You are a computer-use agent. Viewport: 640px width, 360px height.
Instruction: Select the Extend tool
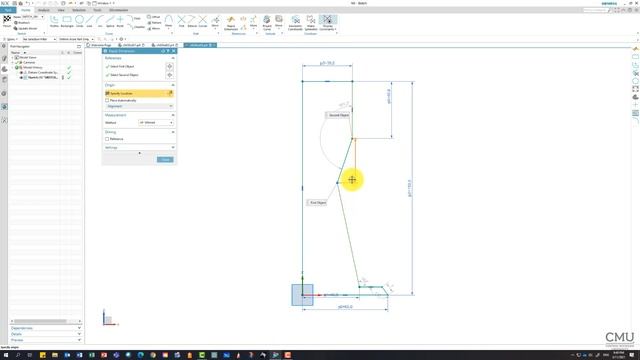pyautogui.click(x=192, y=21)
